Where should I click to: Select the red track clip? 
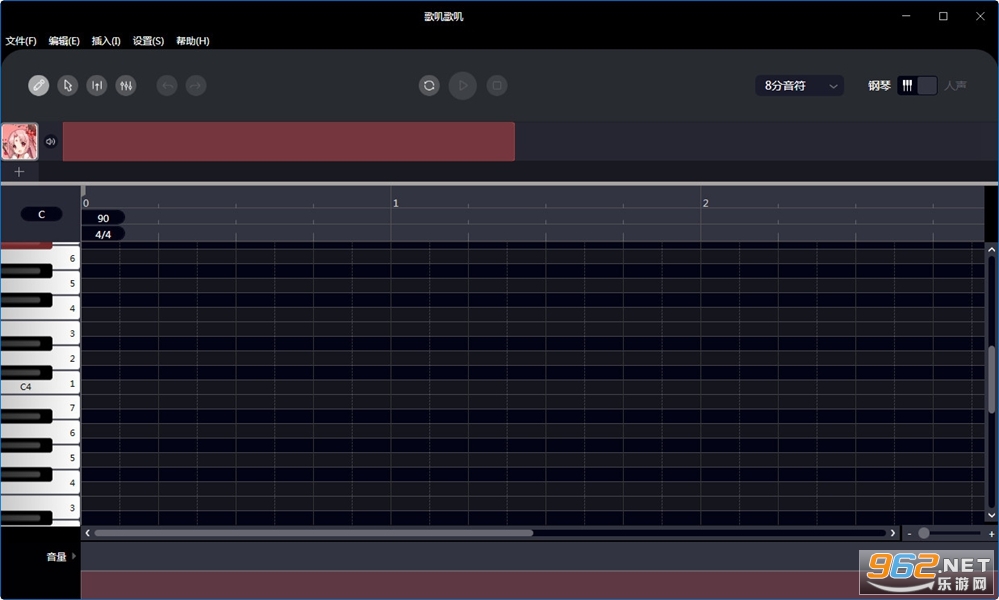point(289,141)
